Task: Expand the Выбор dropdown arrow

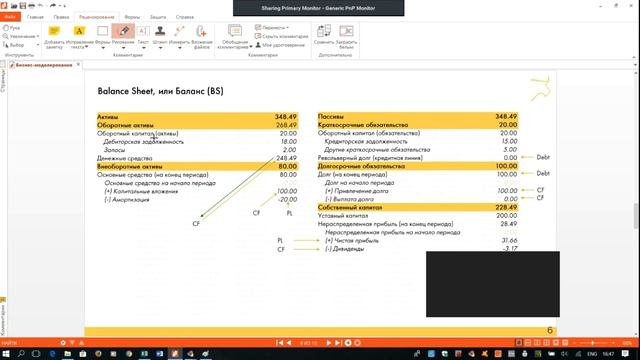Action: coord(38,45)
